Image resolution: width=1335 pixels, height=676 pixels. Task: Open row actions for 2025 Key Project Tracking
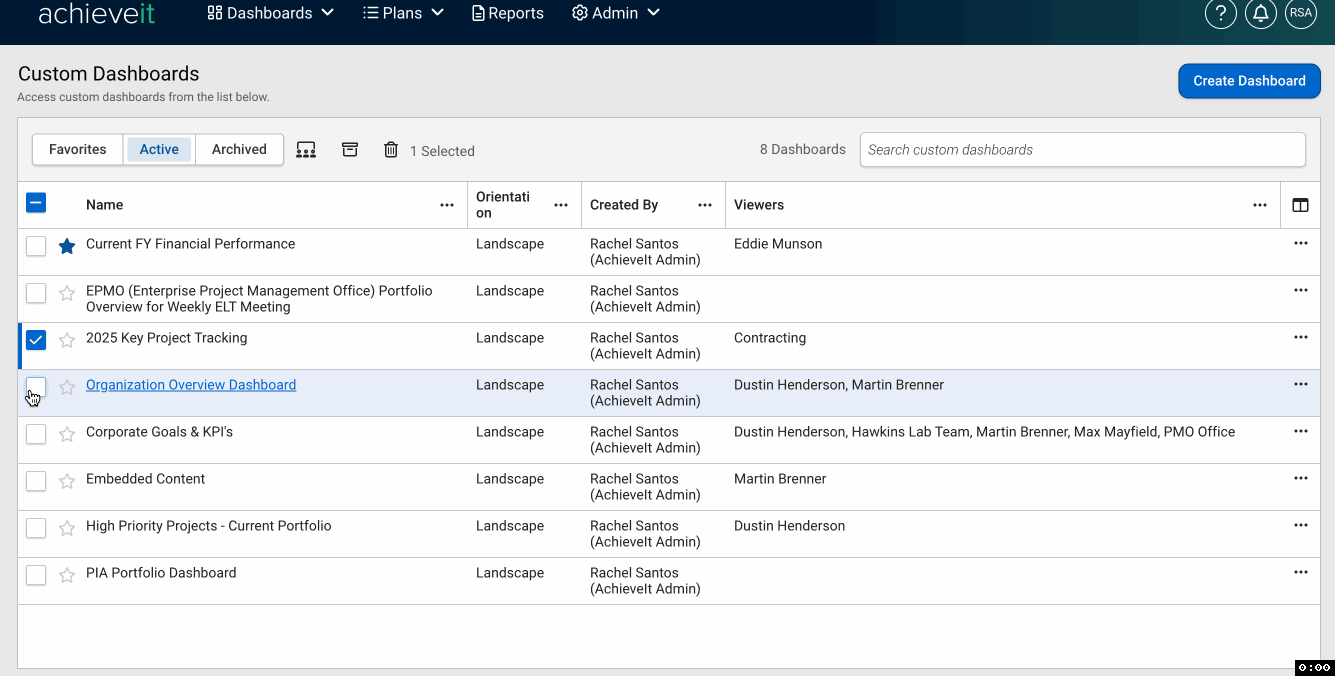1301,337
